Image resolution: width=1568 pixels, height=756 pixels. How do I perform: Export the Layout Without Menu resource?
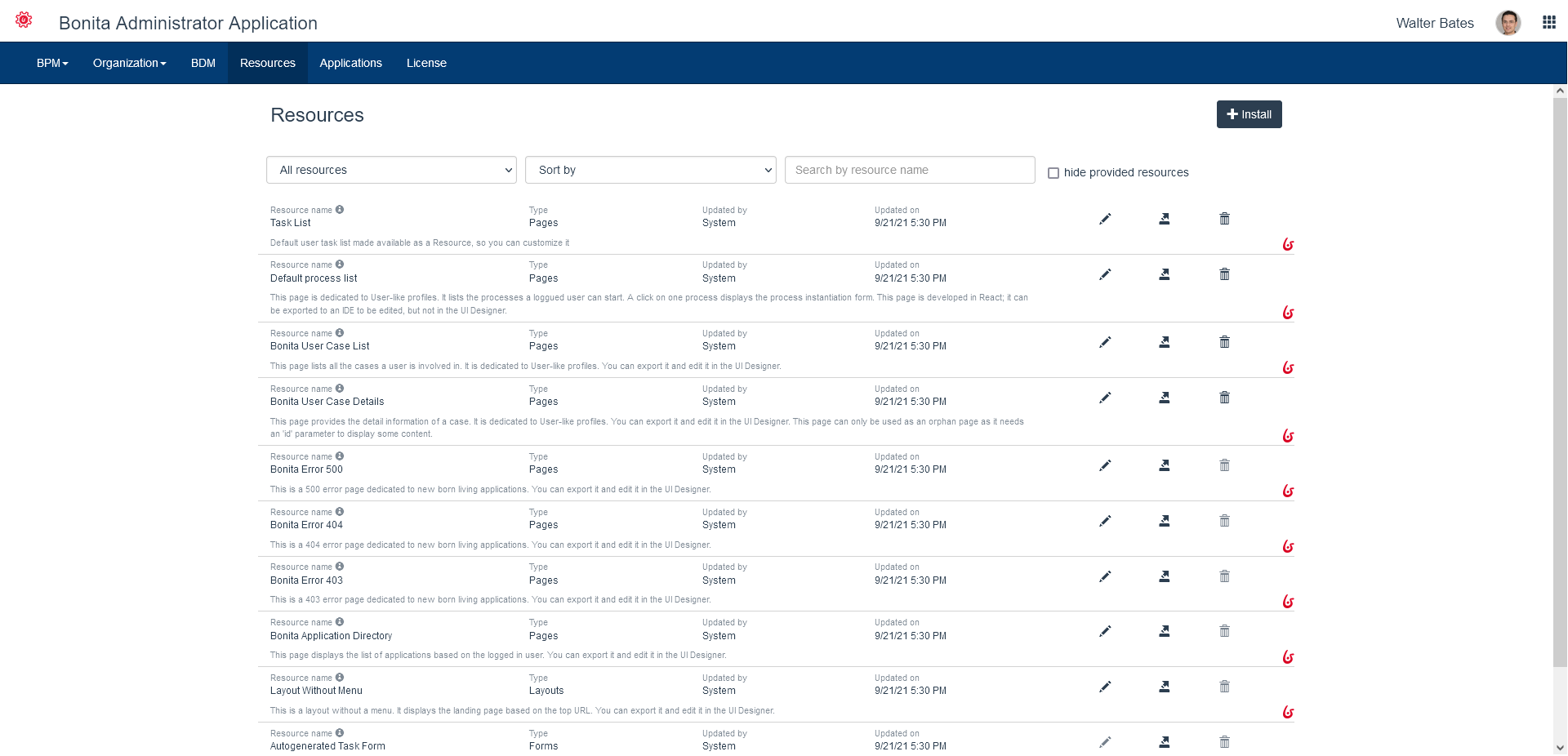coord(1165,687)
